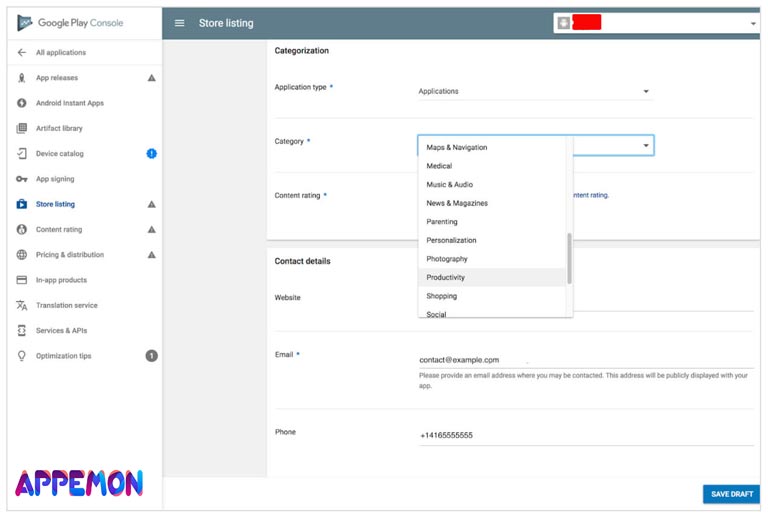Select Personalization category option

[x=492, y=240]
